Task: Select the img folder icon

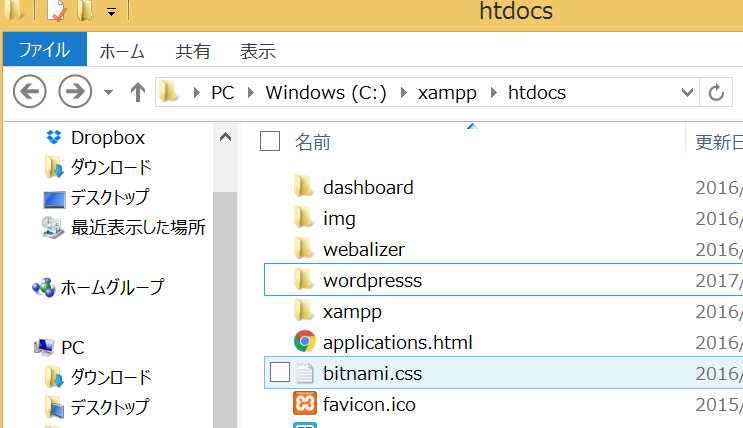Action: [303, 218]
